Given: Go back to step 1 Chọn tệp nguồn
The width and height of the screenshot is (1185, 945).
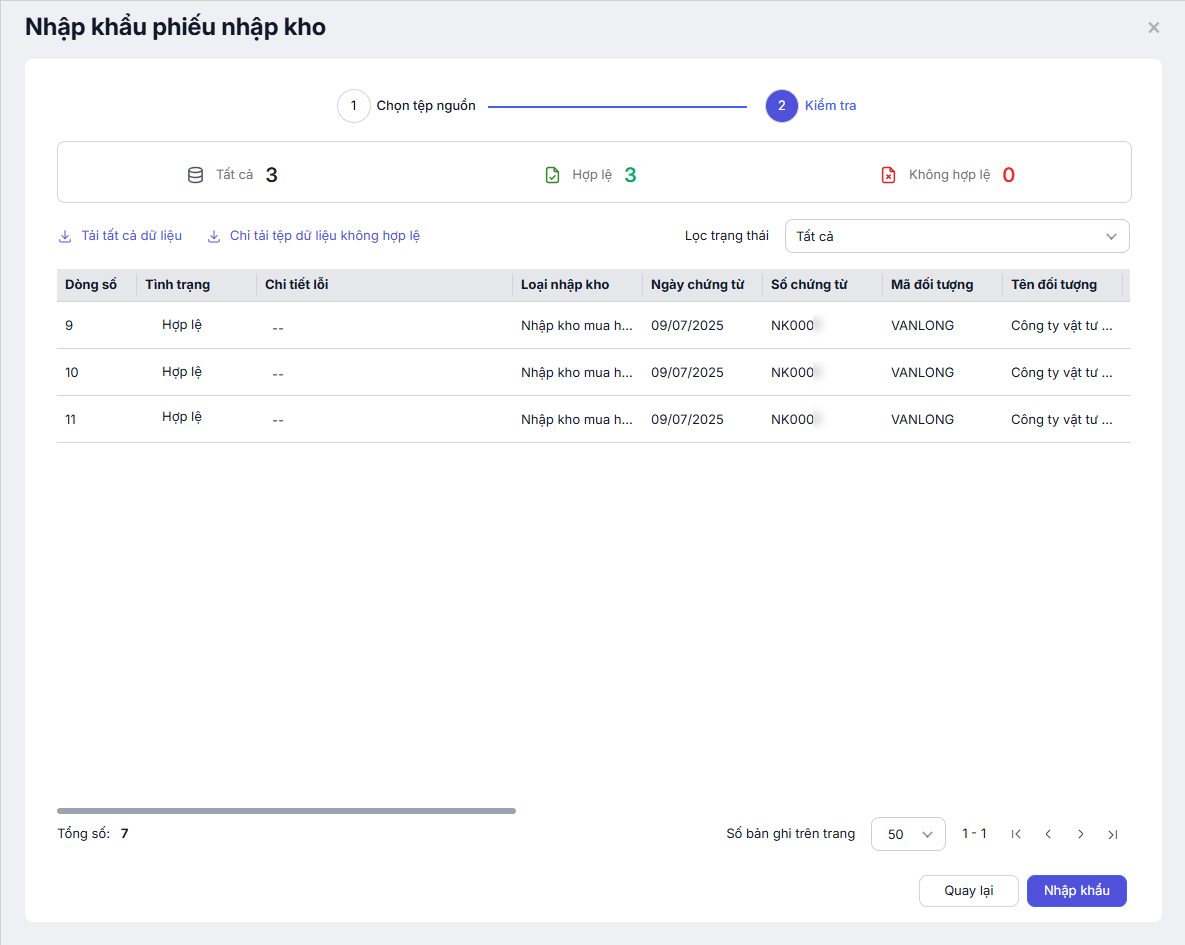Looking at the screenshot, I should click(354, 106).
